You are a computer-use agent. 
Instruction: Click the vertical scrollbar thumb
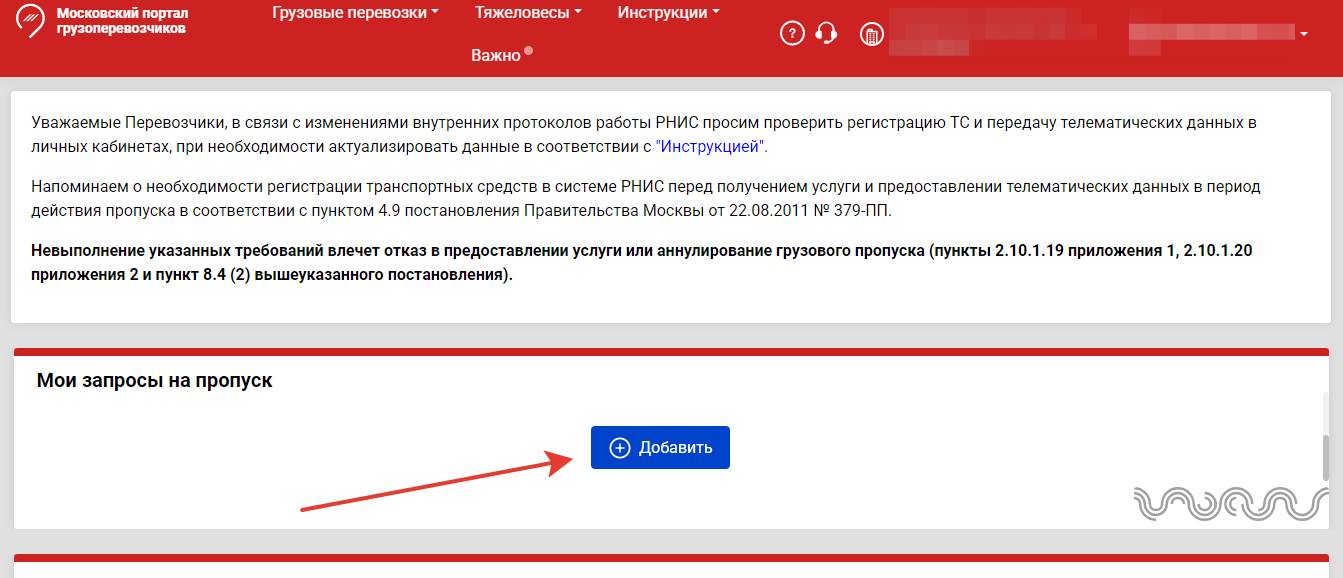tap(1326, 459)
